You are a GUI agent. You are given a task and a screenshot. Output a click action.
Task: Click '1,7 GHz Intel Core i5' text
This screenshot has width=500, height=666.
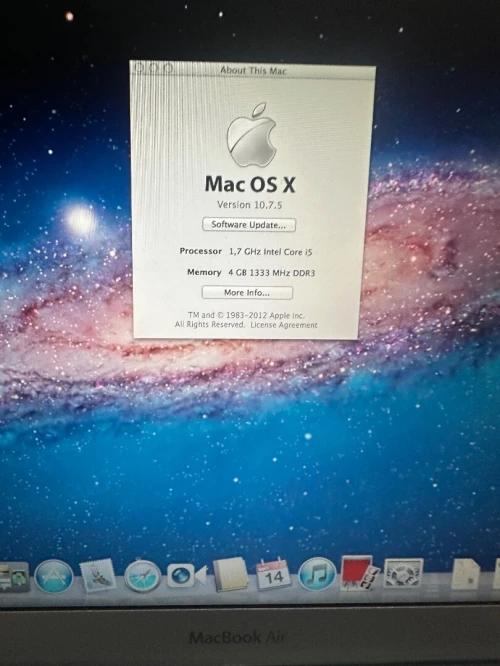pyautogui.click(x=271, y=252)
